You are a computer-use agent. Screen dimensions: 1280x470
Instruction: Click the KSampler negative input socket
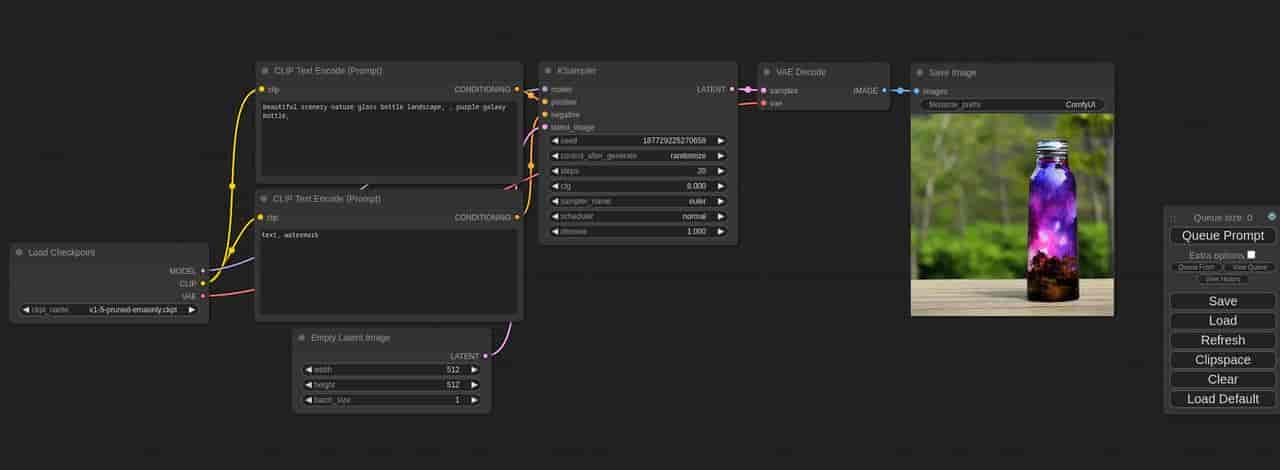click(x=545, y=115)
